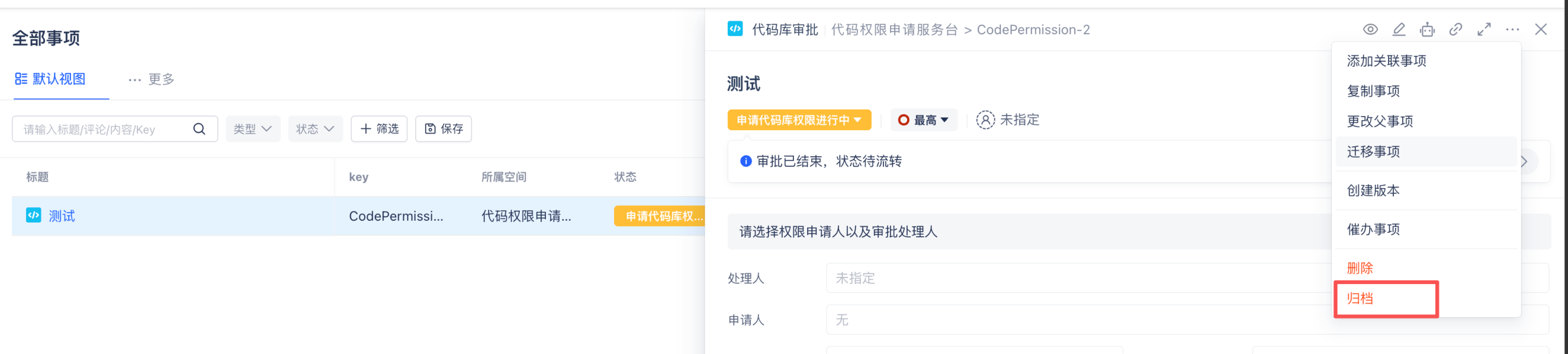Click the pencil edit icon
The width and height of the screenshot is (1568, 354).
pos(1399,29)
